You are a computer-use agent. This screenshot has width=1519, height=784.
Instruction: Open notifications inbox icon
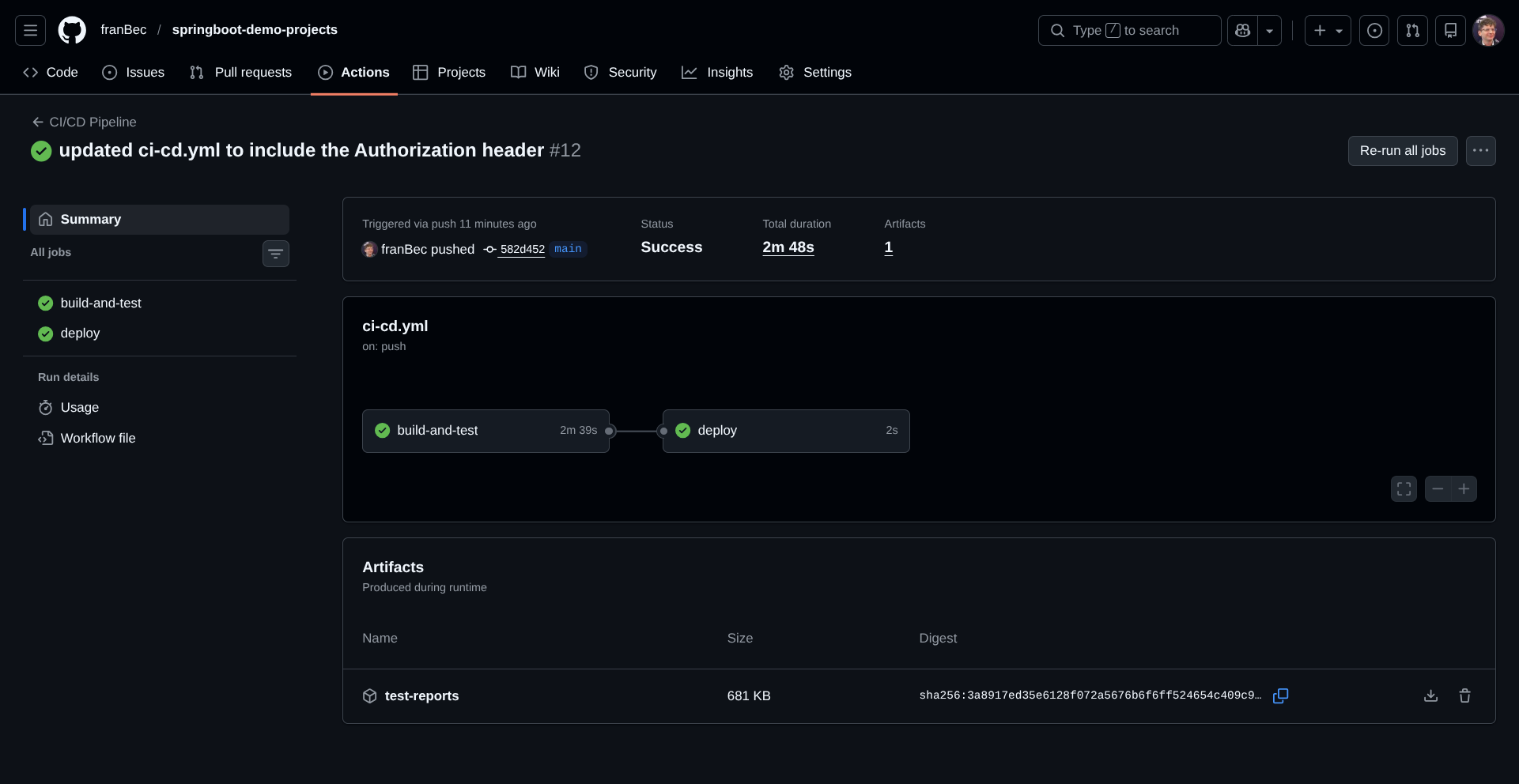pos(1450,30)
